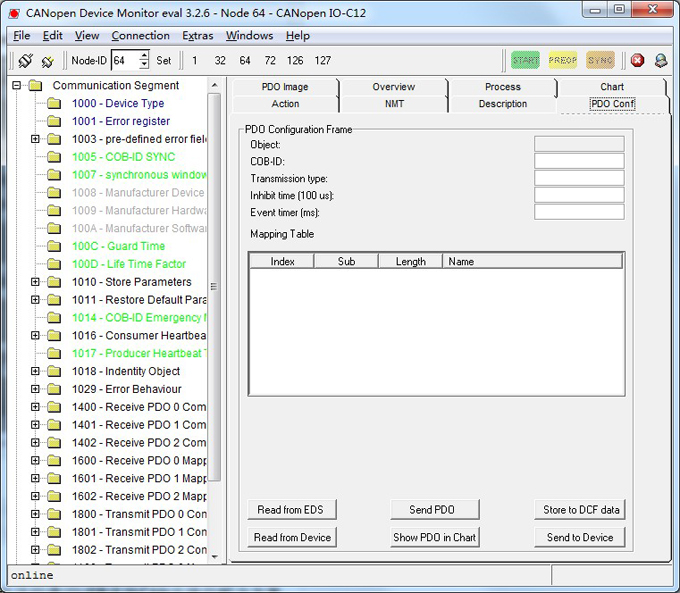This screenshot has width=680, height=593.
Task: Click Show PDO in Chart button
Action: (435, 537)
